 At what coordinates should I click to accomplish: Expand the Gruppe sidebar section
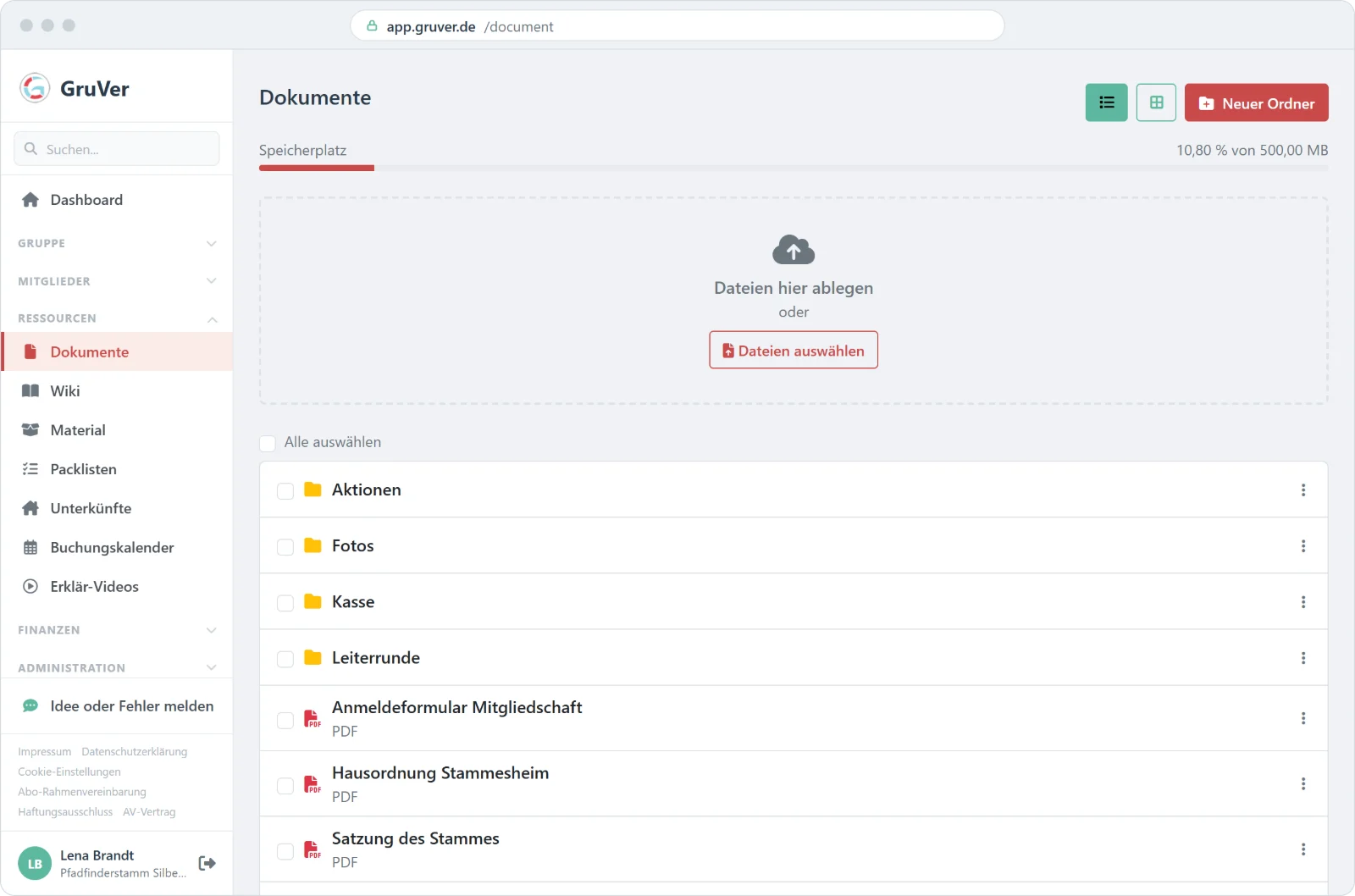[x=117, y=243]
